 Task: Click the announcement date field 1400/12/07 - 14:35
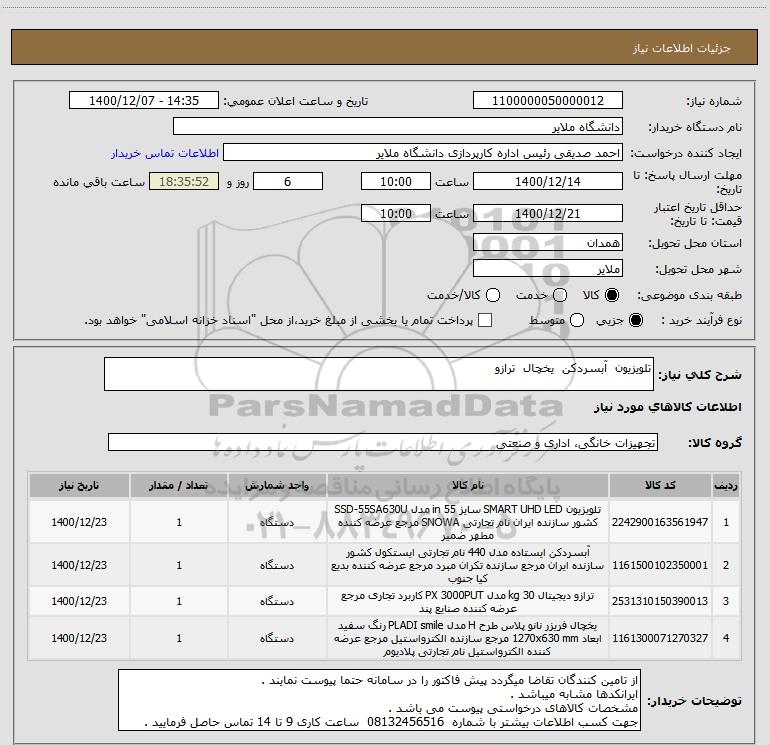pyautogui.click(x=144, y=100)
